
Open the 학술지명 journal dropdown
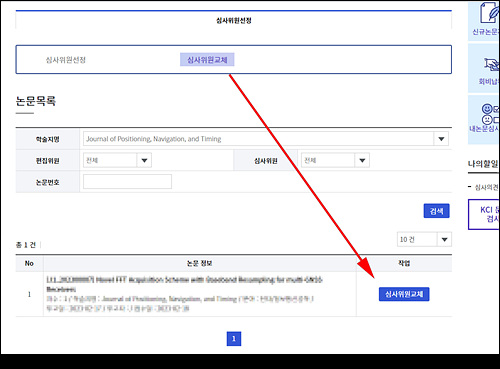tap(266, 139)
